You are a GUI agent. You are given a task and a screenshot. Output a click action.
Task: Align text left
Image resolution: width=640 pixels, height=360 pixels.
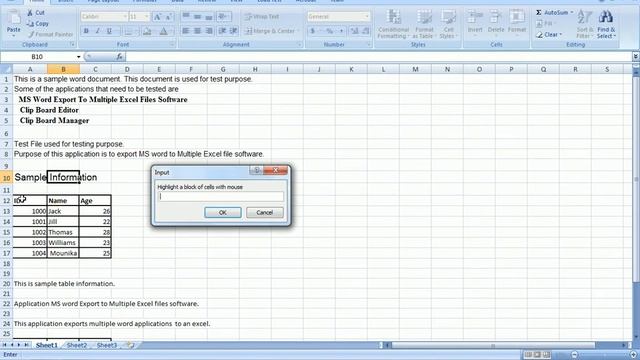(186, 31)
